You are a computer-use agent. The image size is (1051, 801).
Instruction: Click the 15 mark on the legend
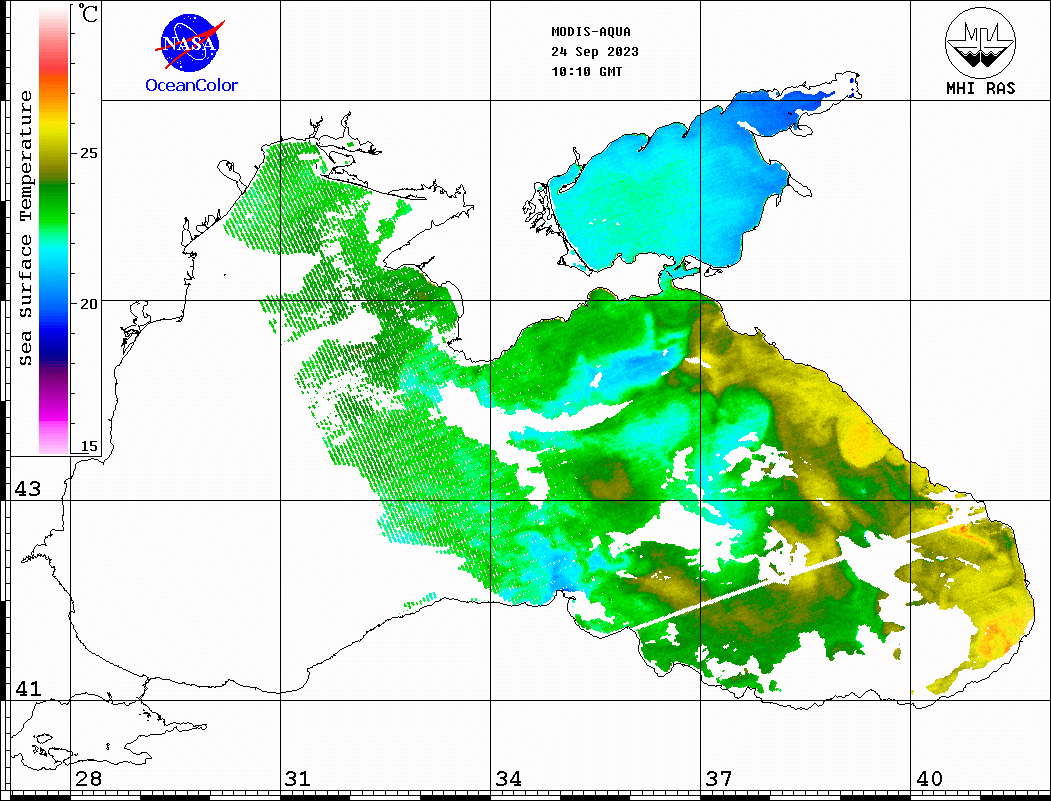click(x=88, y=446)
